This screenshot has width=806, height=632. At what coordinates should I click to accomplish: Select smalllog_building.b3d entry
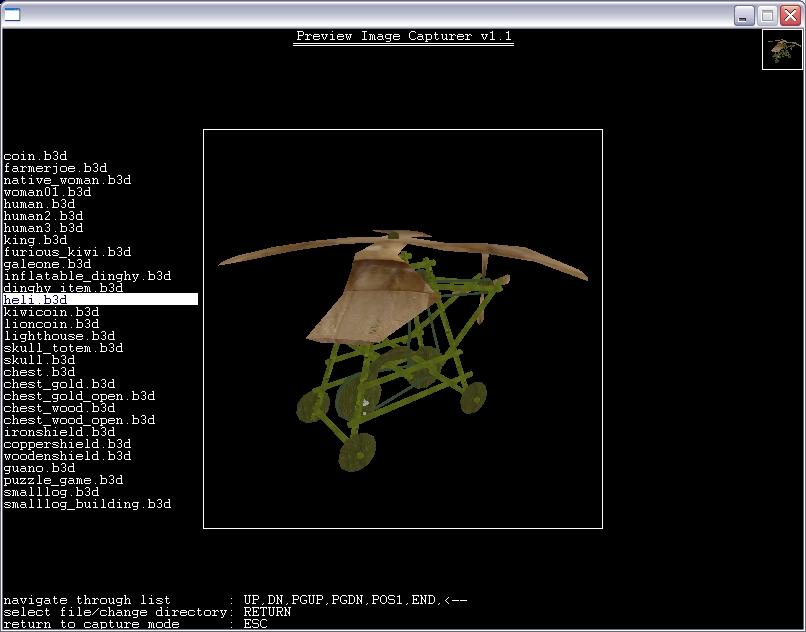click(x=87, y=504)
